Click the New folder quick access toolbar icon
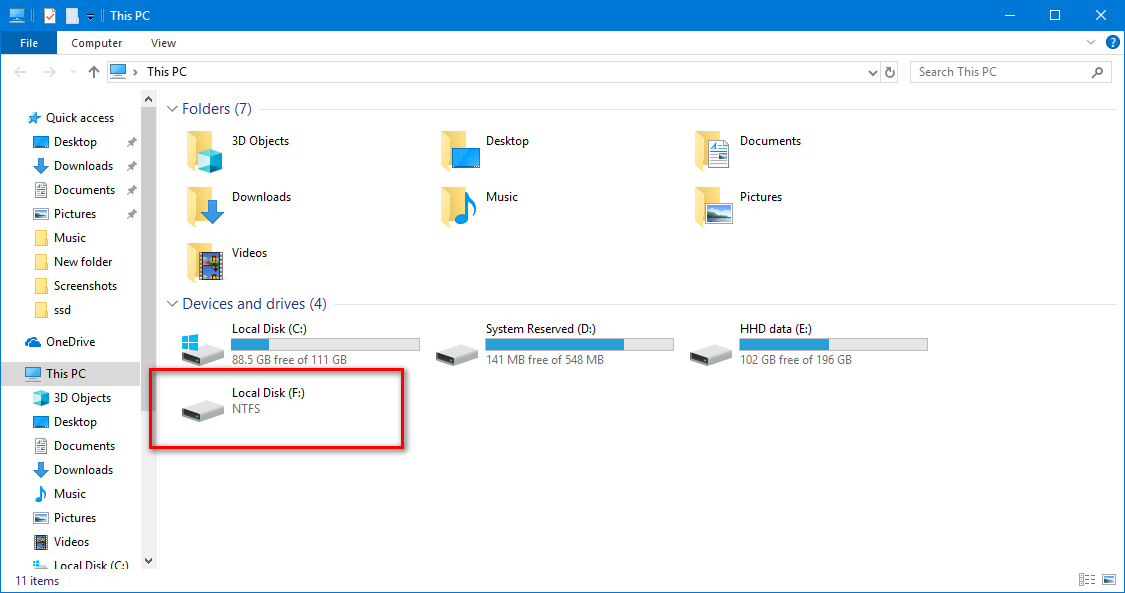 72,15
